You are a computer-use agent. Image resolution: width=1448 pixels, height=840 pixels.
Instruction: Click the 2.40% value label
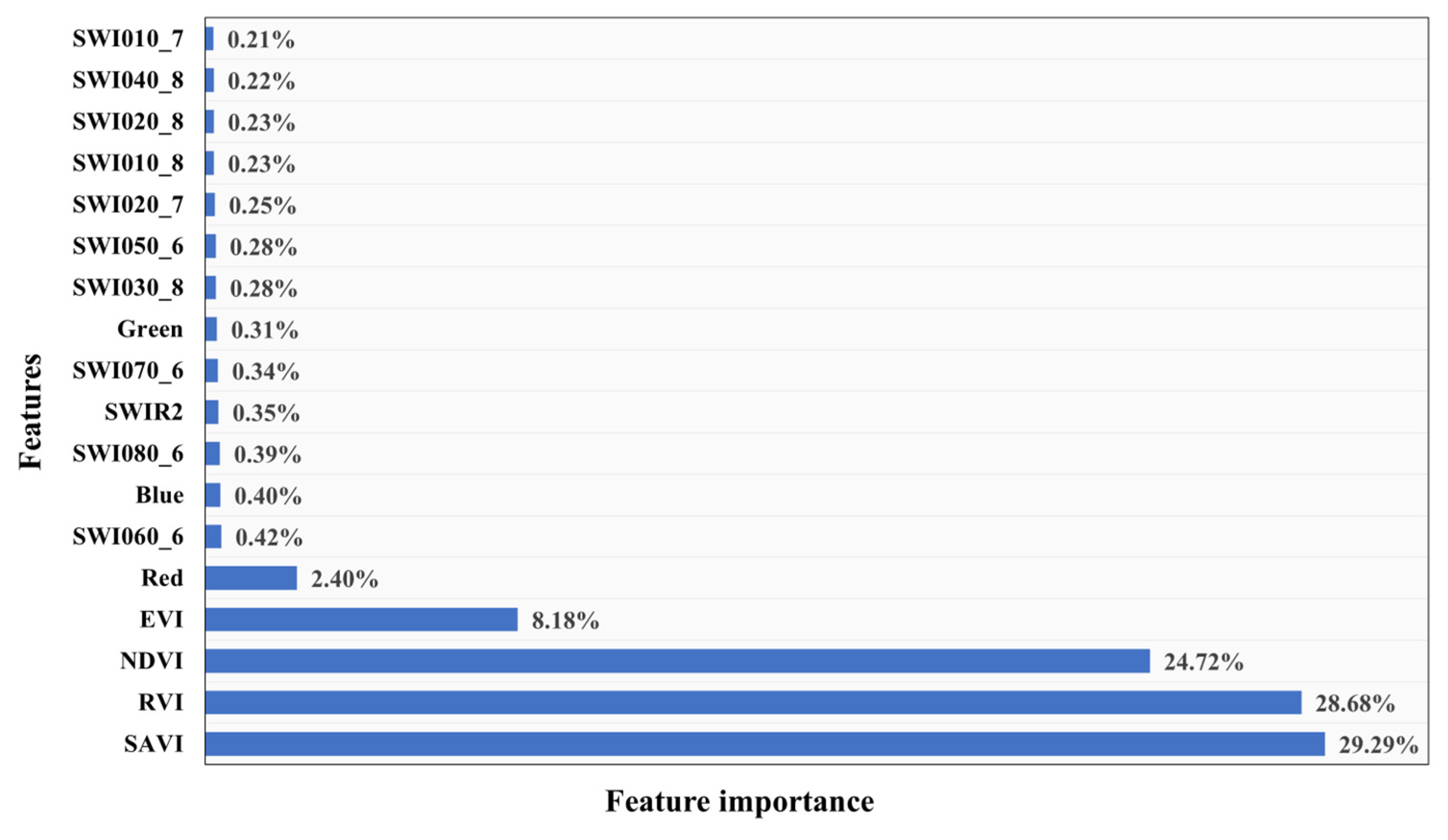coord(344,579)
